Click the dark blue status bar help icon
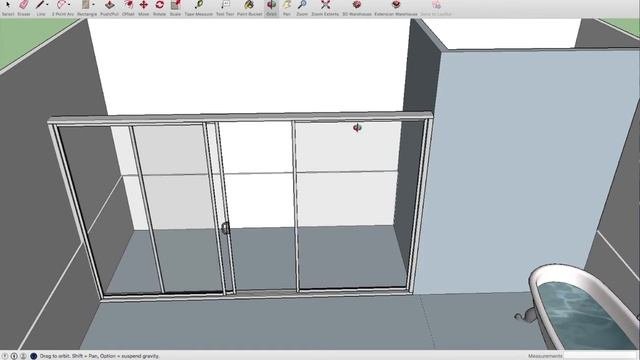 33,356
